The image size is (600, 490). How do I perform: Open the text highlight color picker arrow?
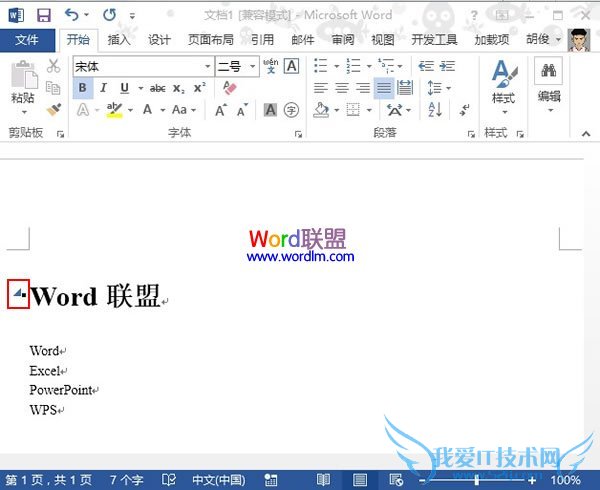(x=130, y=110)
